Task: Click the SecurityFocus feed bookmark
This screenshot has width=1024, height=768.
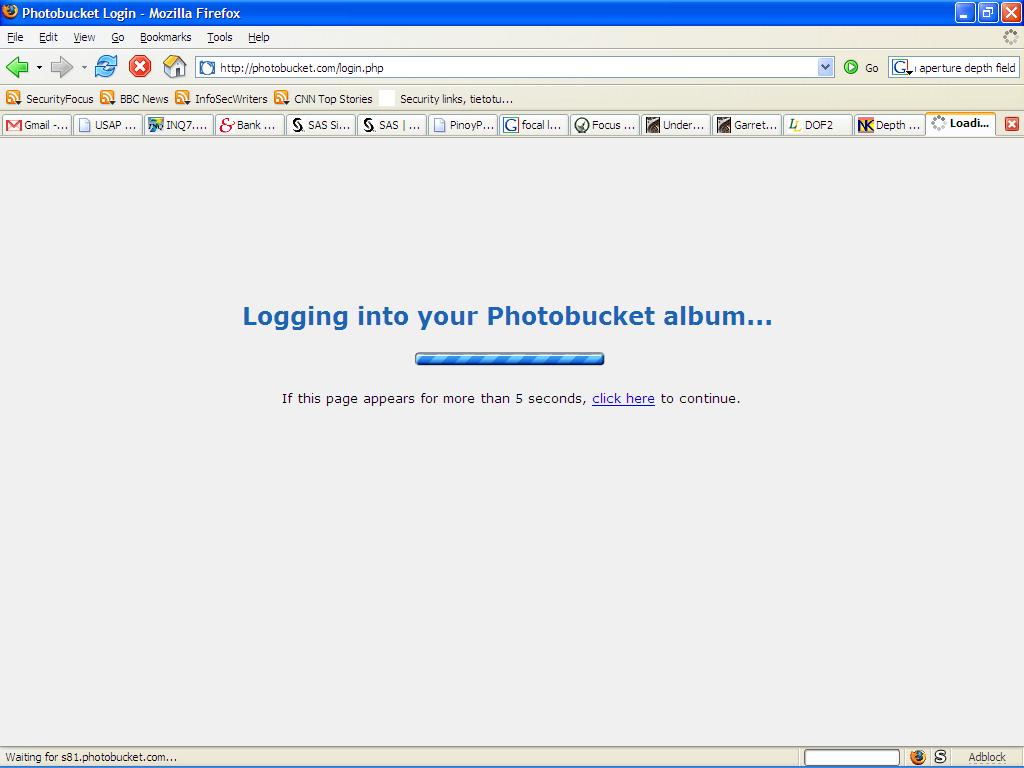Action: [x=50, y=99]
